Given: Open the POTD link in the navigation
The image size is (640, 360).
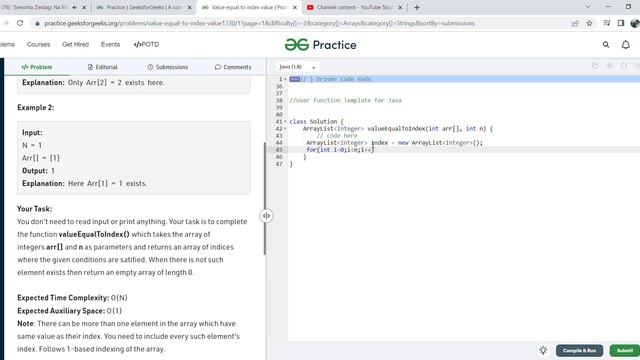Looking at the screenshot, I should 146,44.
